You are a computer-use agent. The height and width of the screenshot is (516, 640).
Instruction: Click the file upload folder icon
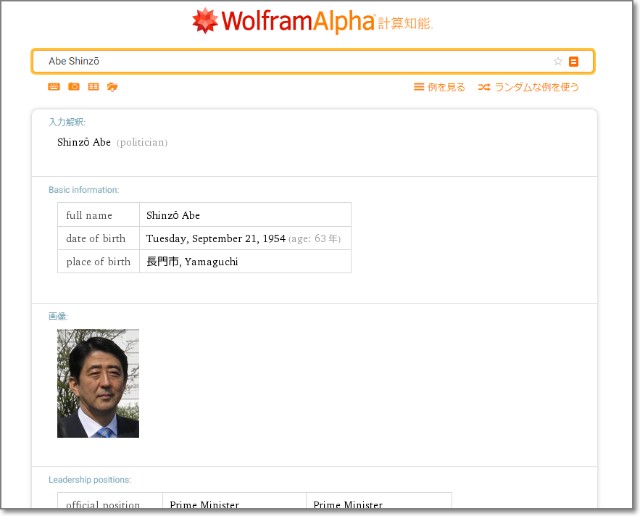coord(112,87)
